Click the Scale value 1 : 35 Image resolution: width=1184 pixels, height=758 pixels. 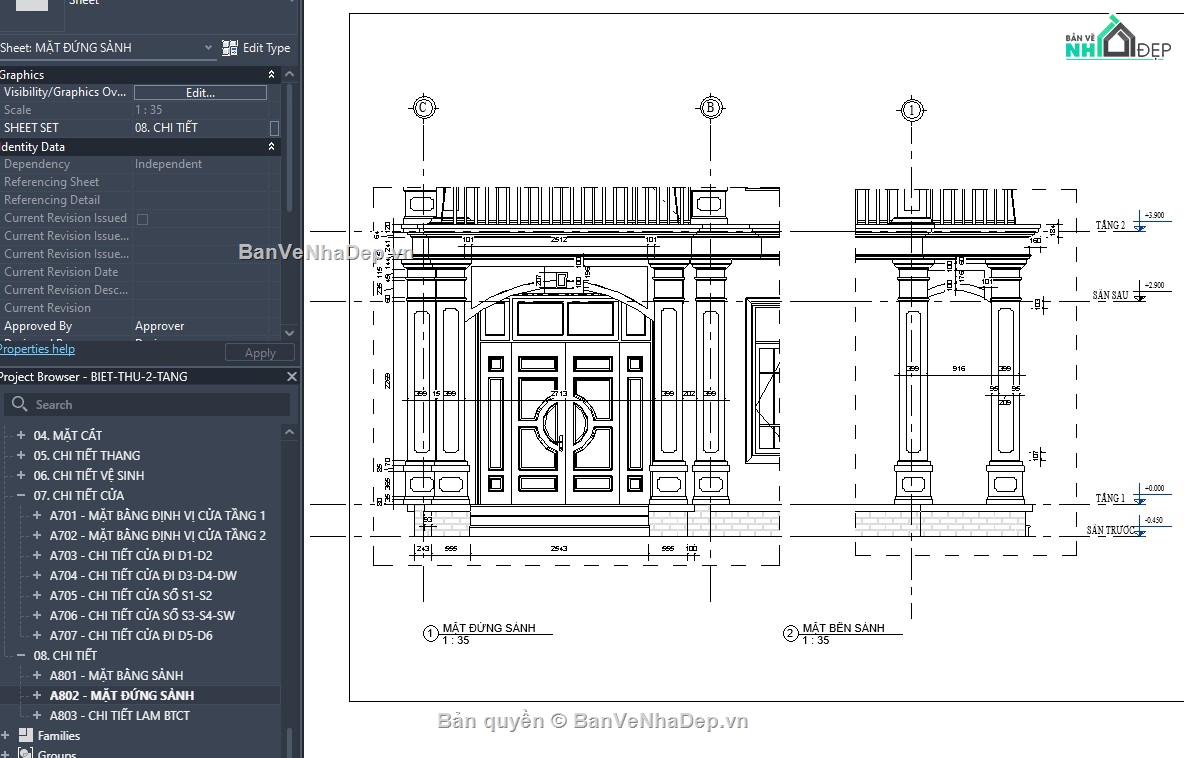pyautogui.click(x=149, y=110)
